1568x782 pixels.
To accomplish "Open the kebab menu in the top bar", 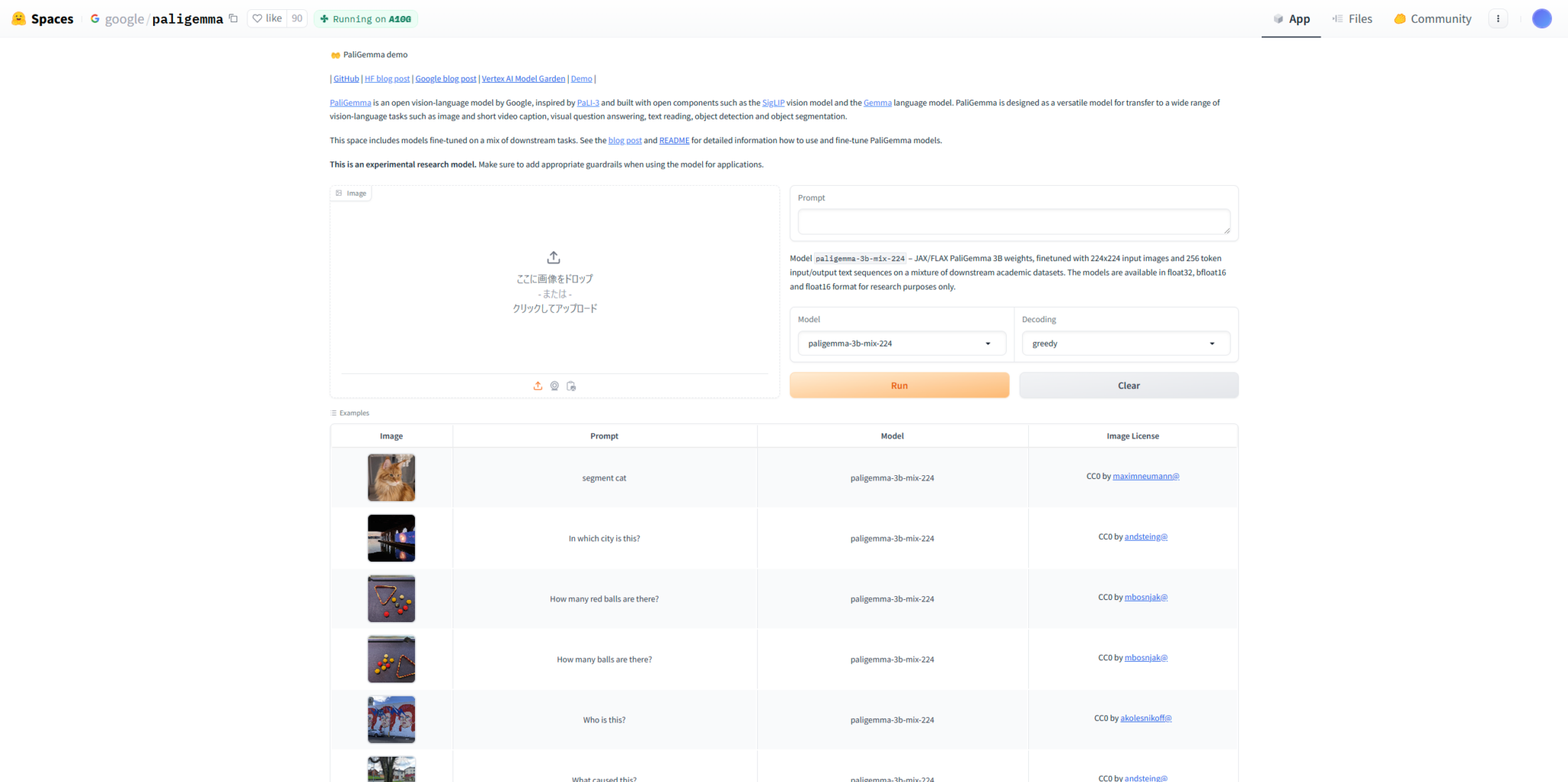I will click(1498, 18).
